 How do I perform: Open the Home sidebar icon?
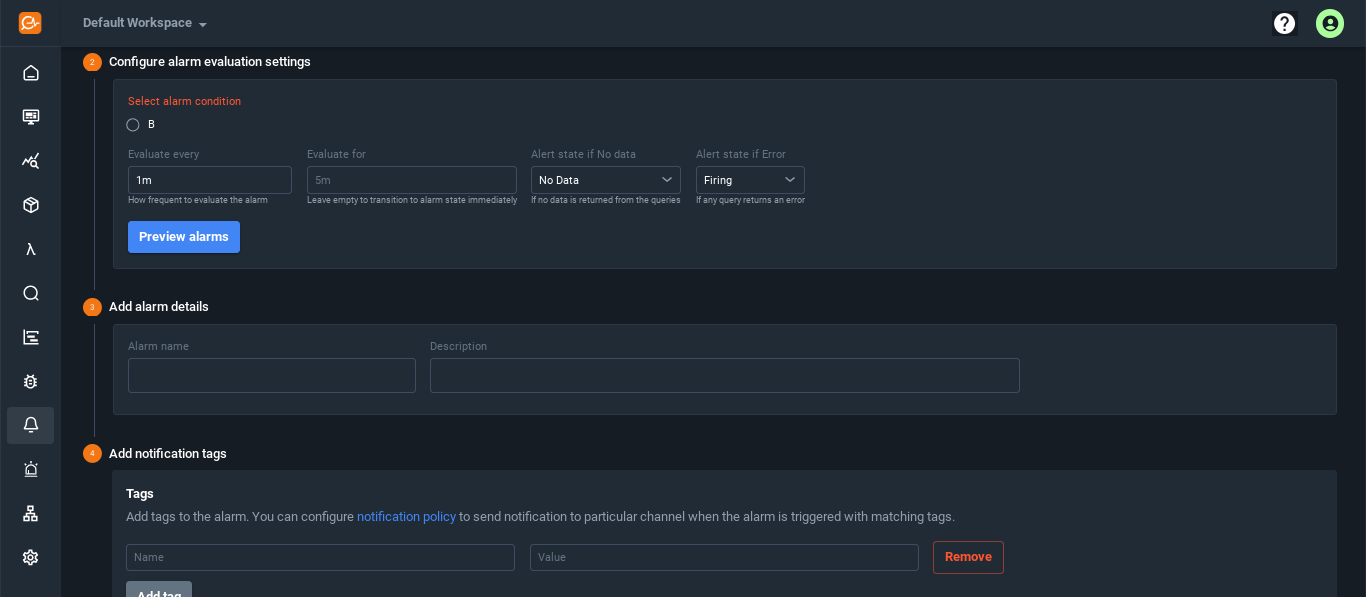coord(30,72)
